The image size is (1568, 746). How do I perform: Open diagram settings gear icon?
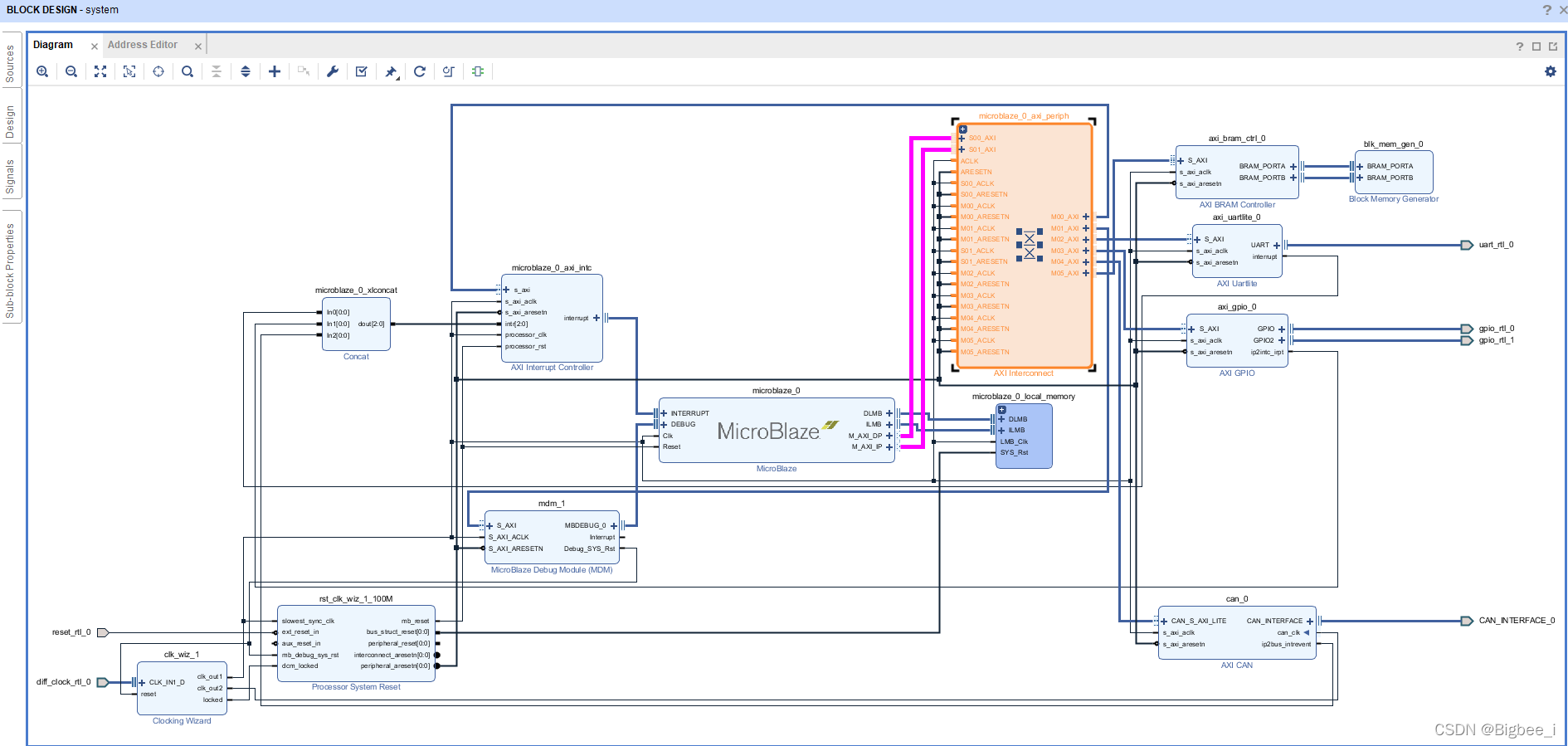1551,71
